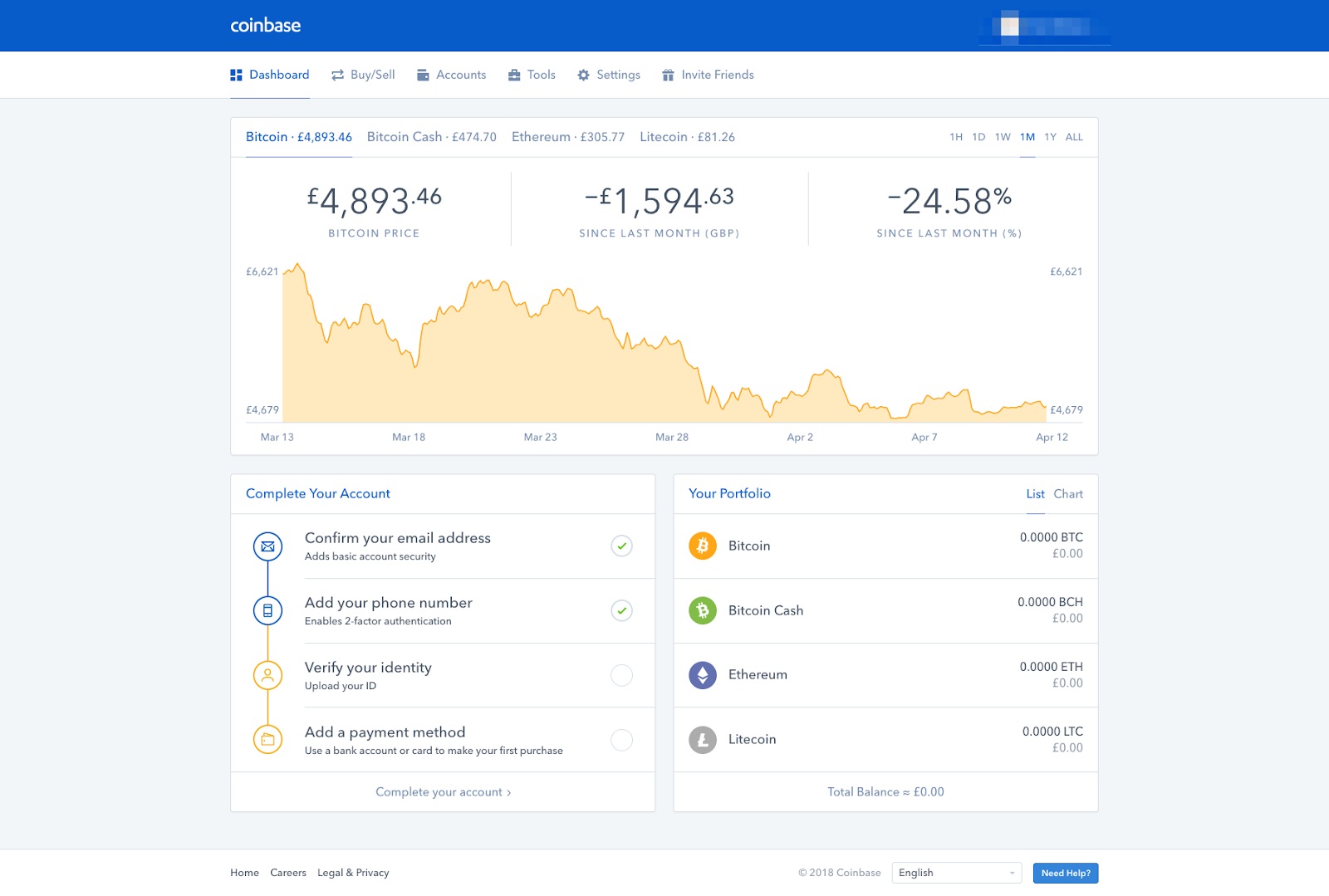The height and width of the screenshot is (896, 1329).
Task: Select the 1M chart range
Action: (x=1027, y=137)
